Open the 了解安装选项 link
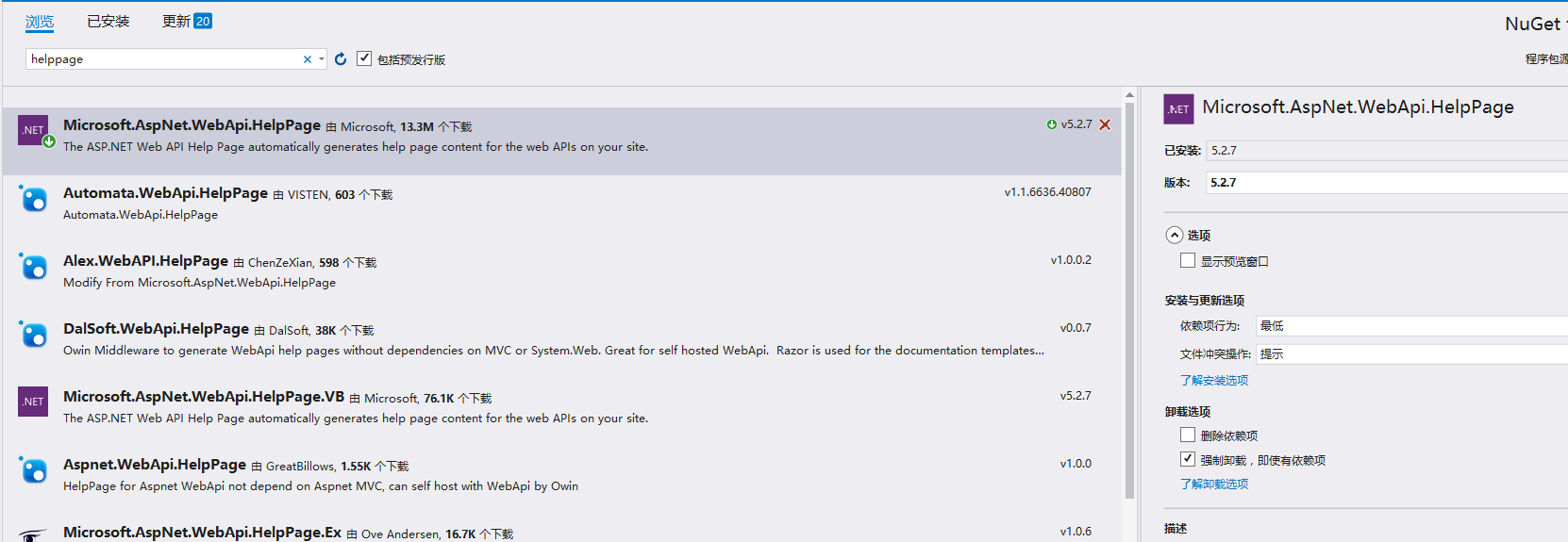The height and width of the screenshot is (542, 1568). pyautogui.click(x=1214, y=381)
